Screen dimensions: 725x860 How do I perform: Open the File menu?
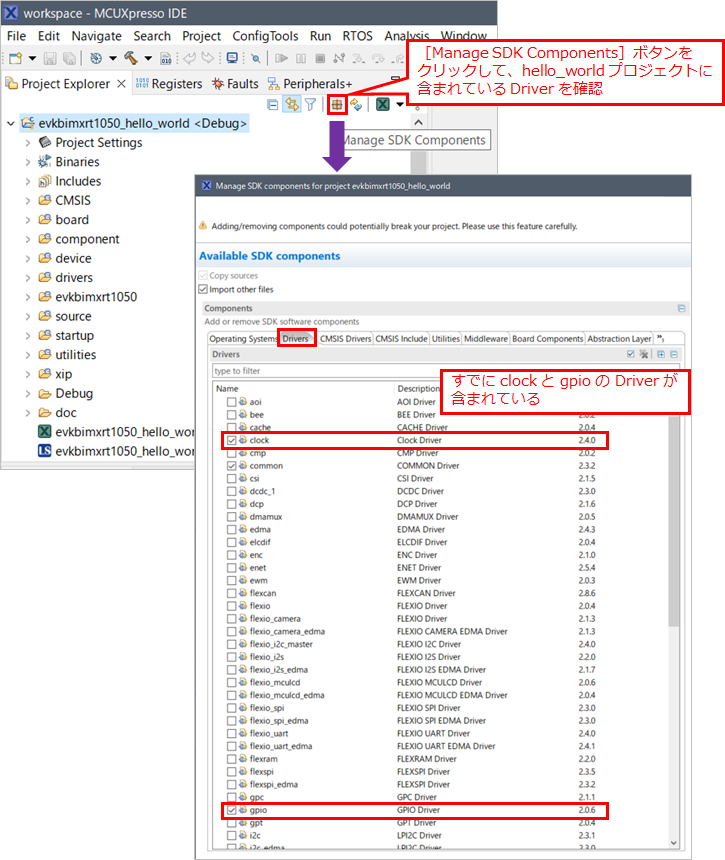click(x=16, y=36)
